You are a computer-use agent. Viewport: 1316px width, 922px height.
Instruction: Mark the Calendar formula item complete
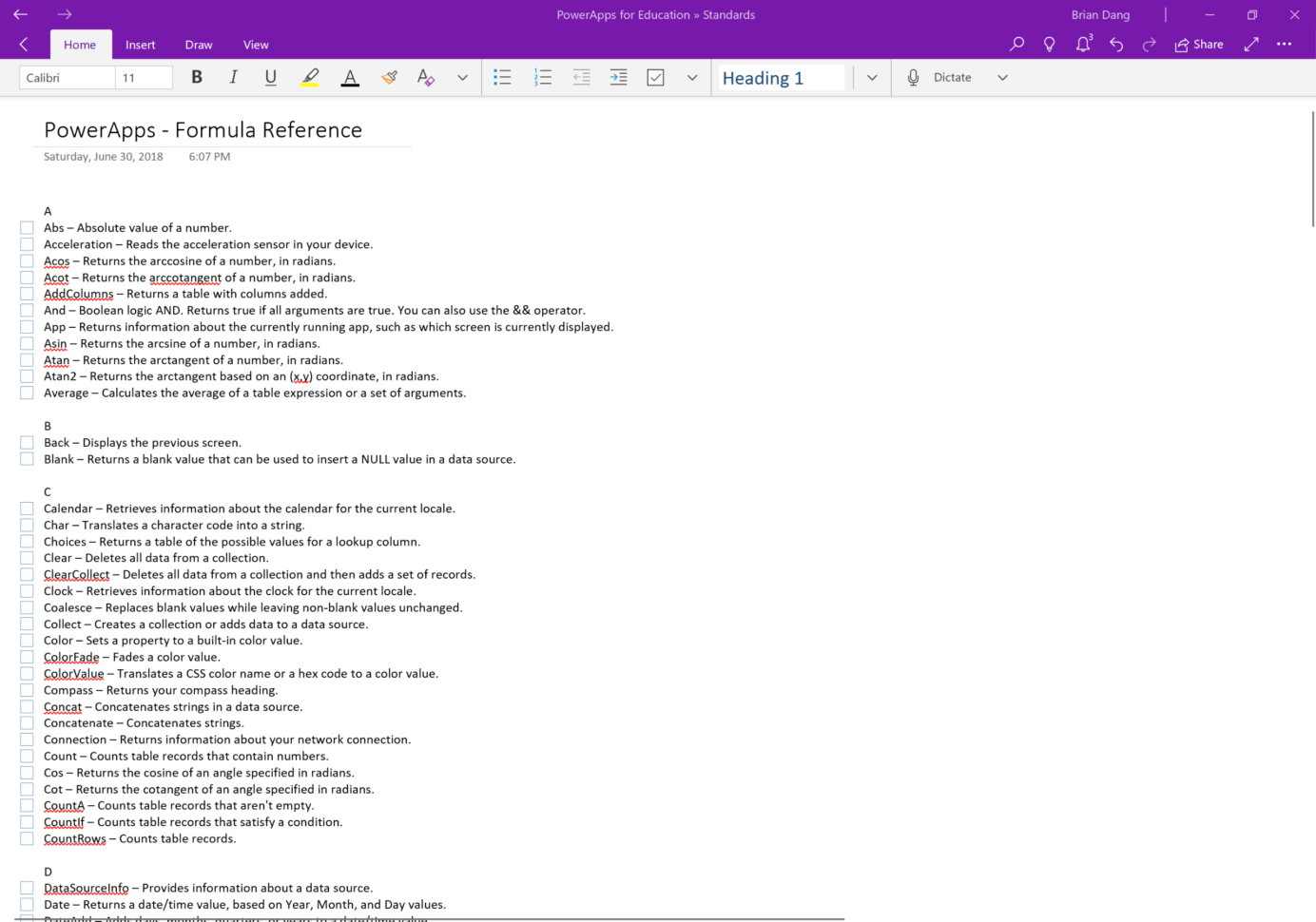tap(27, 508)
